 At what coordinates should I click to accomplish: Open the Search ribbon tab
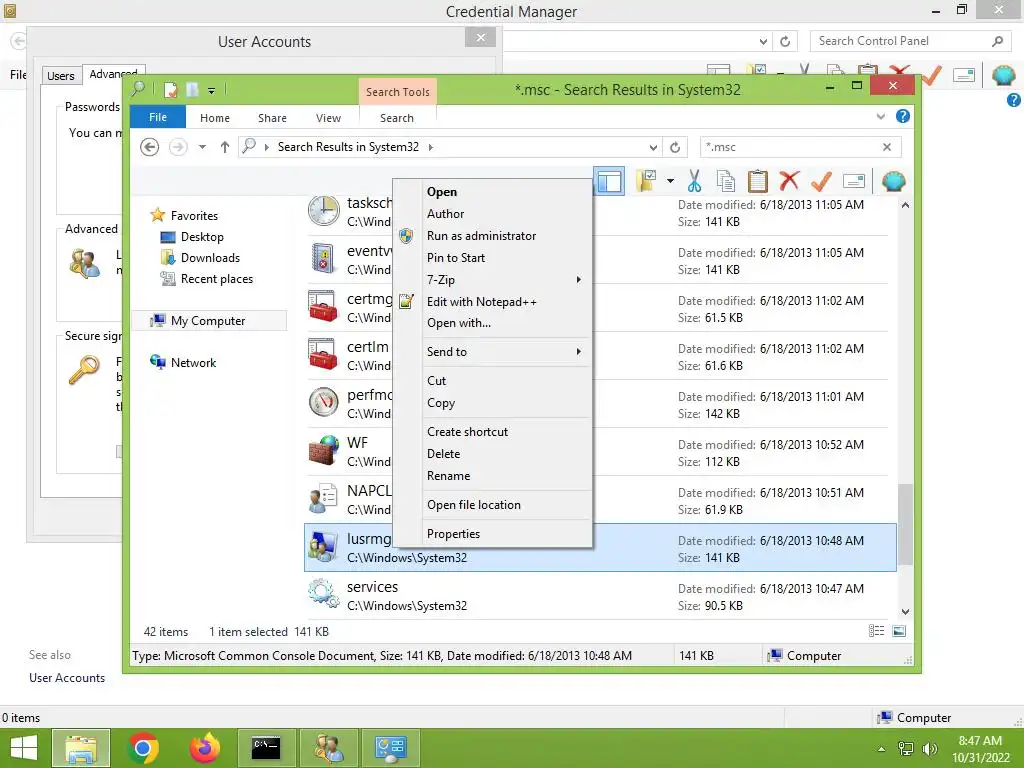point(397,118)
